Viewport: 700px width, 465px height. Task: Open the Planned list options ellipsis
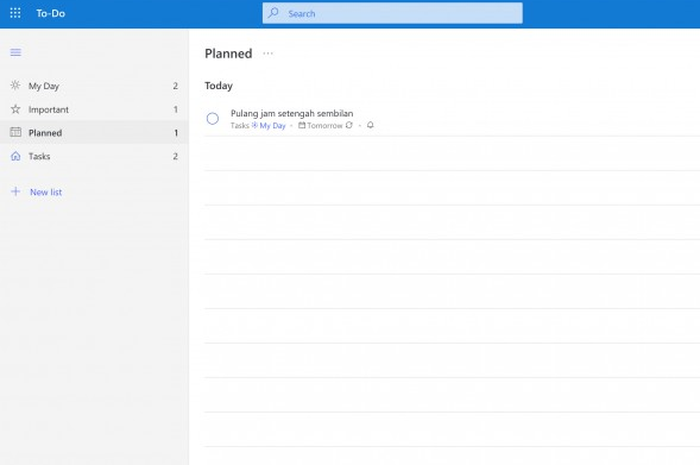(x=268, y=54)
